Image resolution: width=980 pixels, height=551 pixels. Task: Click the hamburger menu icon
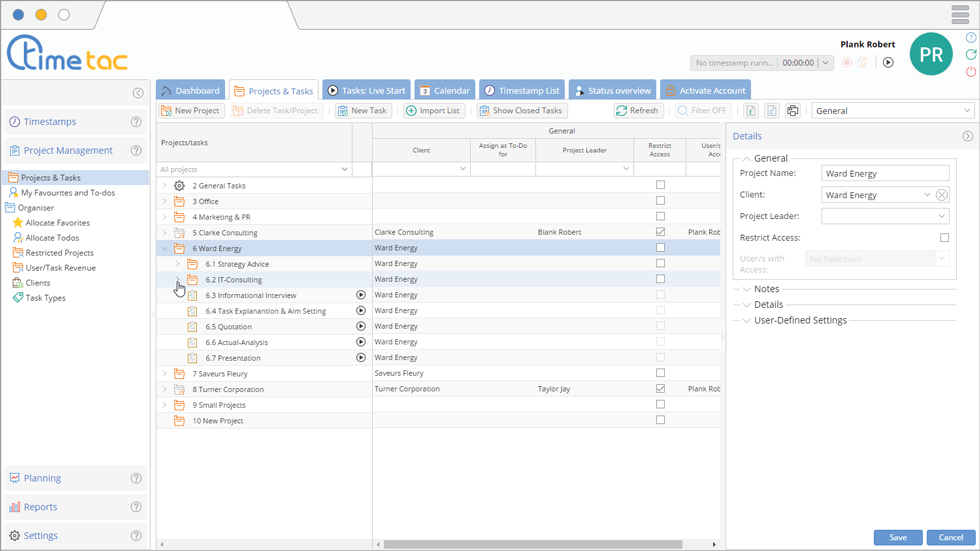pos(960,14)
